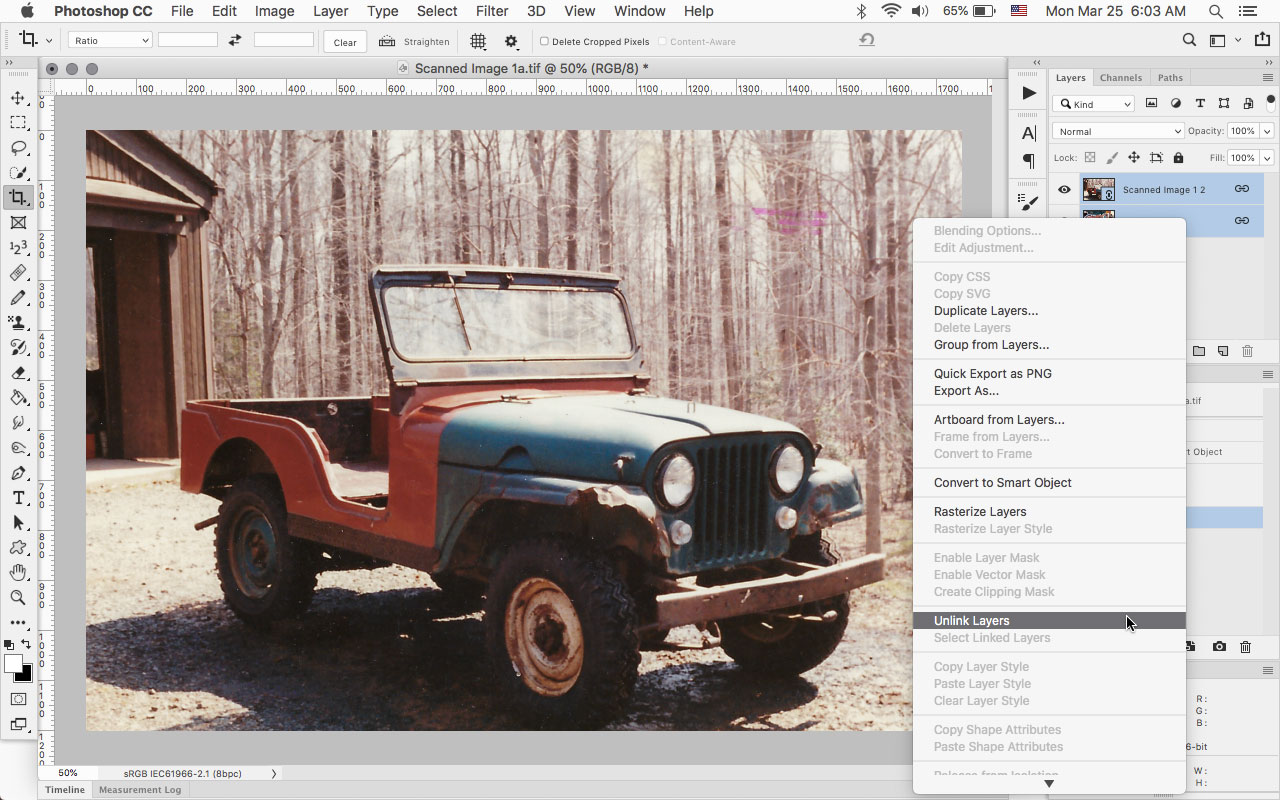Screen dimensions: 1280x800
Task: Create a new layer in Layers panel
Action: [x=1223, y=351]
